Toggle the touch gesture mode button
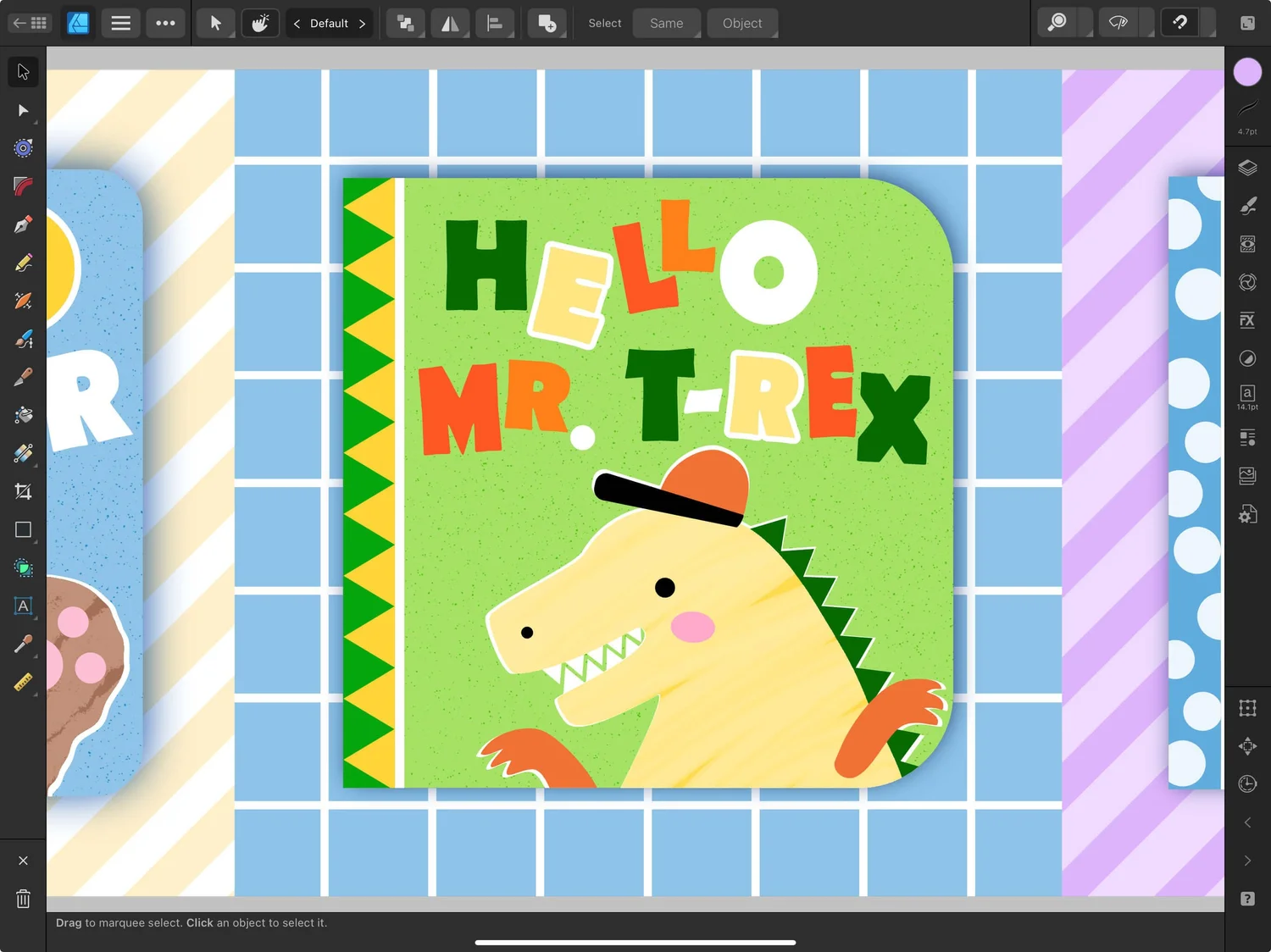Image resolution: width=1271 pixels, height=952 pixels. (x=260, y=23)
